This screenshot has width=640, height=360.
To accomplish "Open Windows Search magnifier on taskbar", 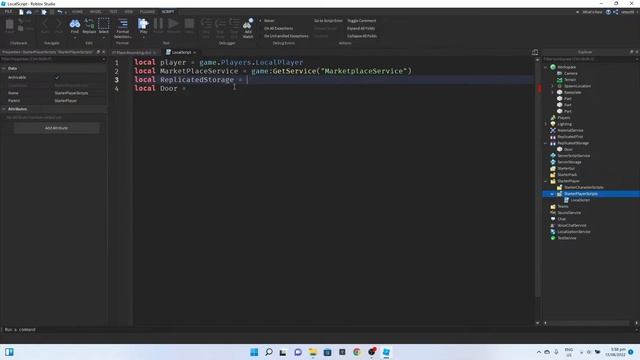I will (269, 352).
